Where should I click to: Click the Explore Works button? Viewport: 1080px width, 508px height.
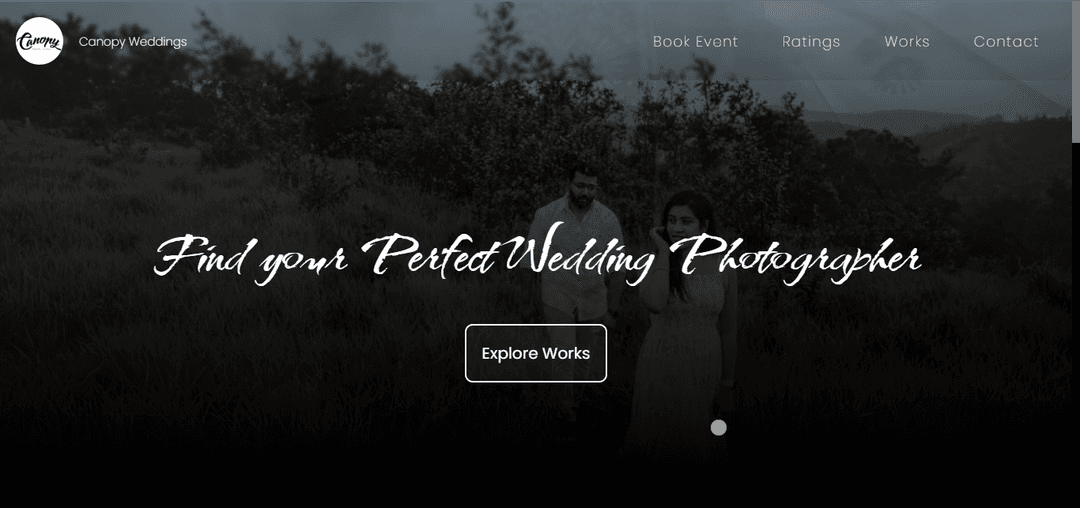tap(536, 353)
